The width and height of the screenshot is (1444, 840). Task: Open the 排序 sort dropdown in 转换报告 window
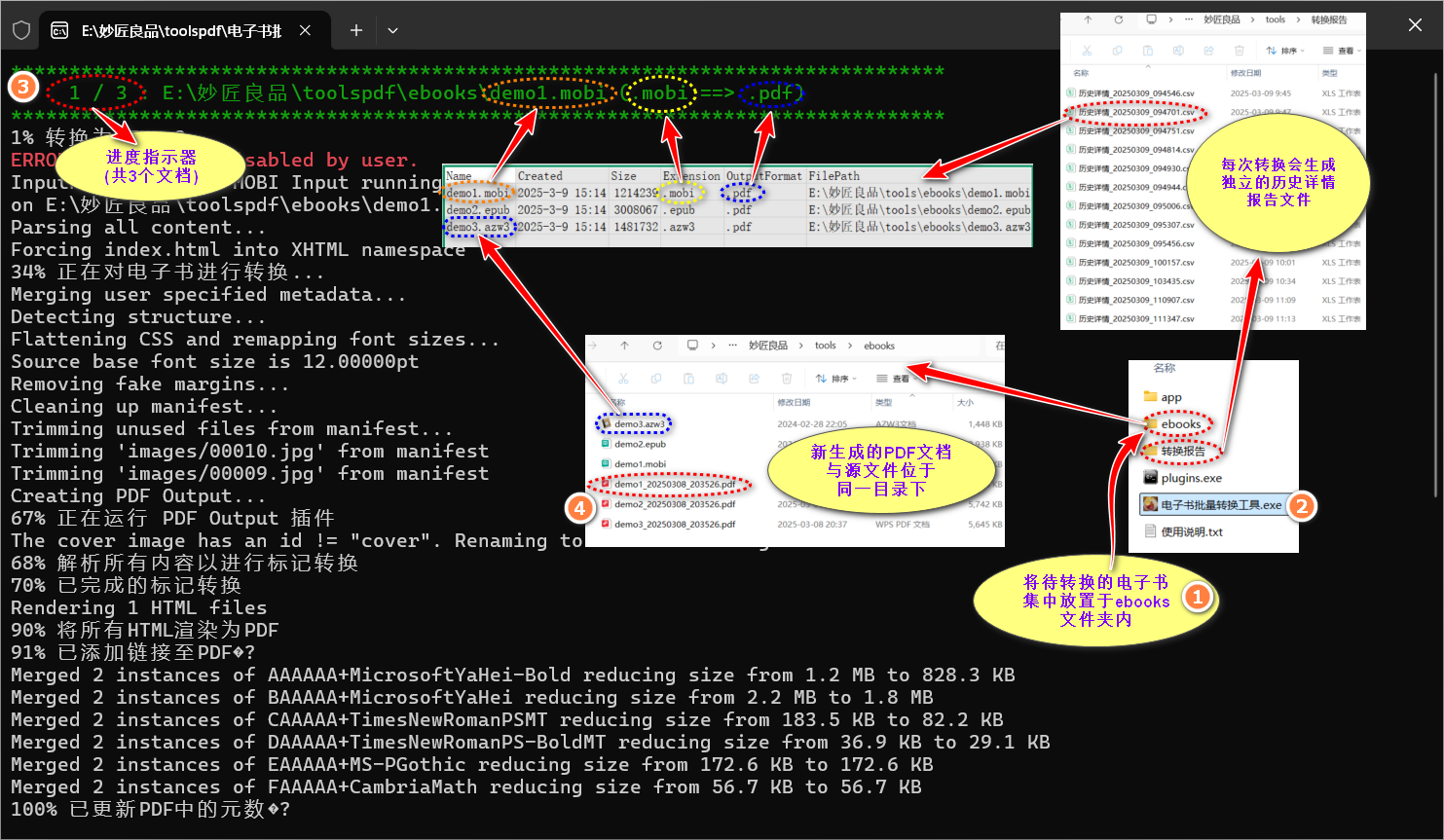point(1292,51)
